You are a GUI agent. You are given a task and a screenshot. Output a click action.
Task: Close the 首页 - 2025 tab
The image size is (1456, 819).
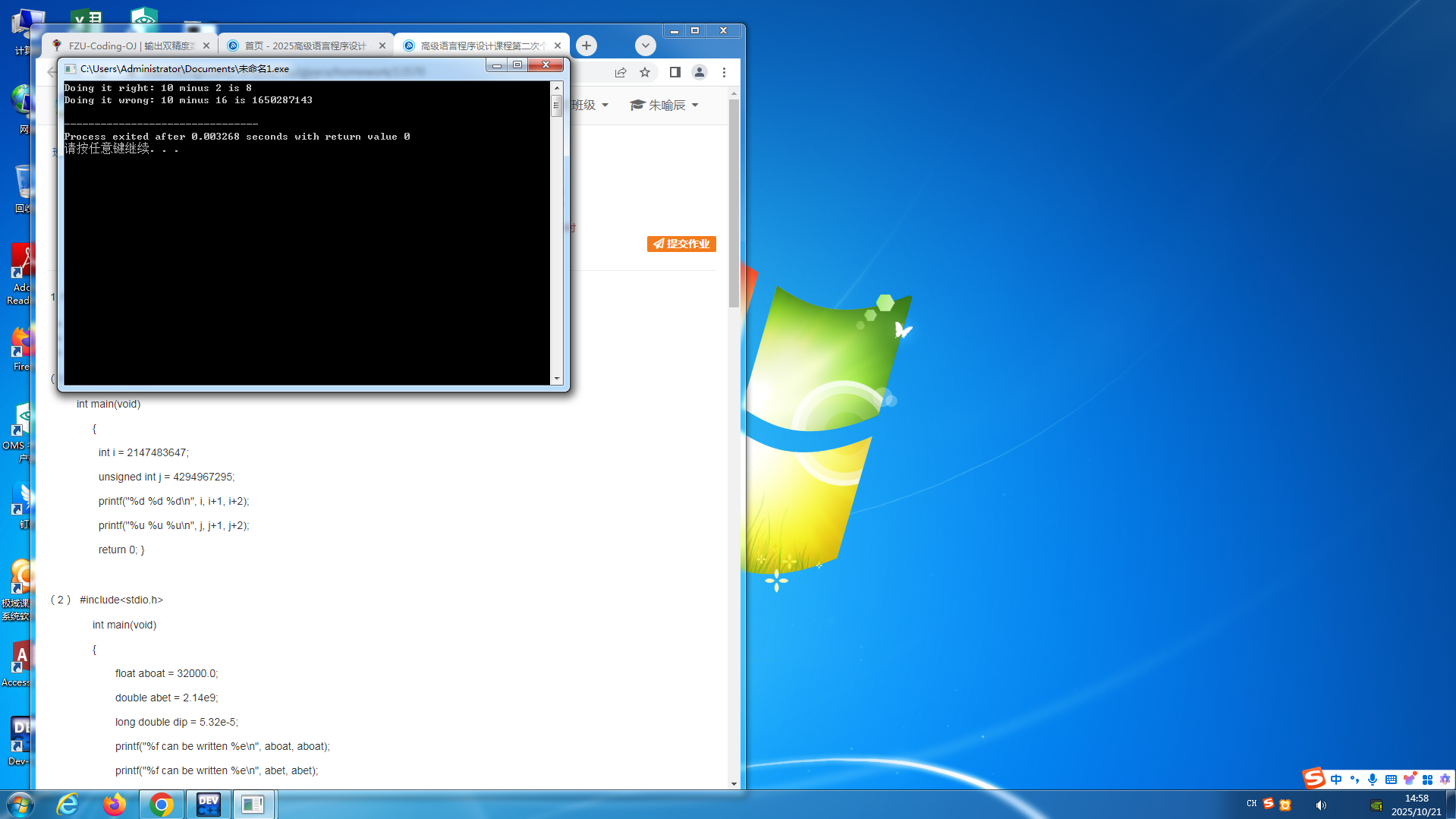[382, 46]
